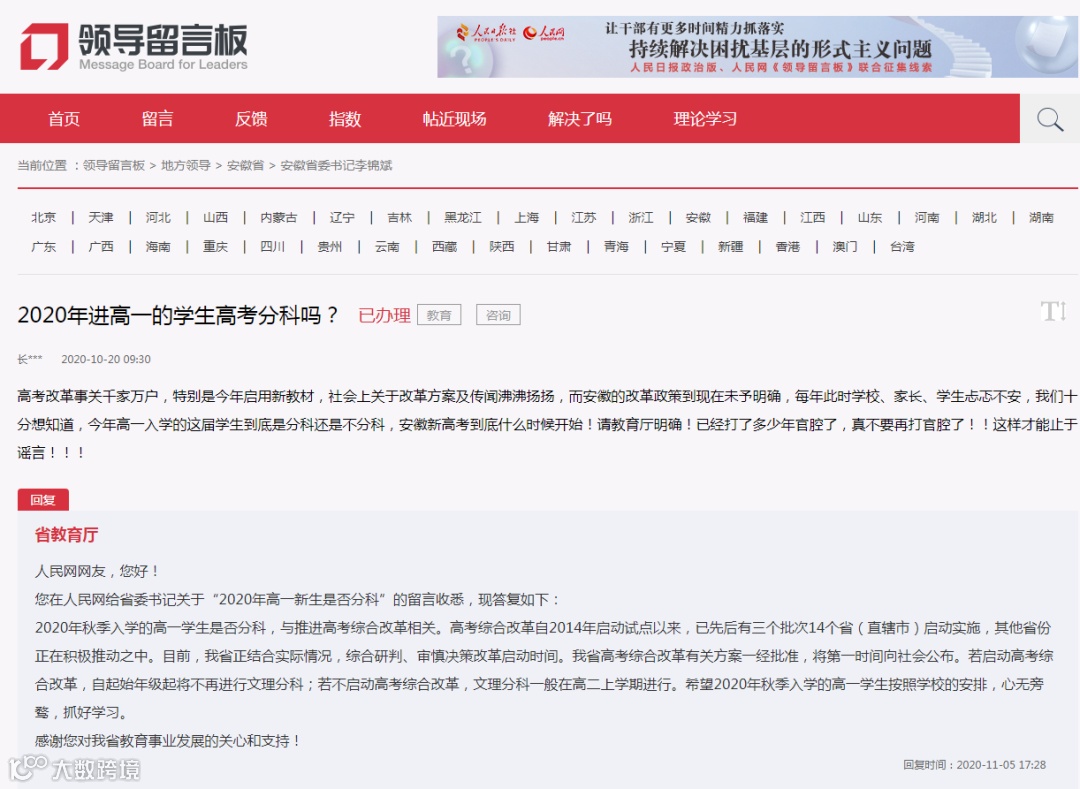The image size is (1080, 789).
Task: Select the 上海 region link
Action: pyautogui.click(x=527, y=218)
